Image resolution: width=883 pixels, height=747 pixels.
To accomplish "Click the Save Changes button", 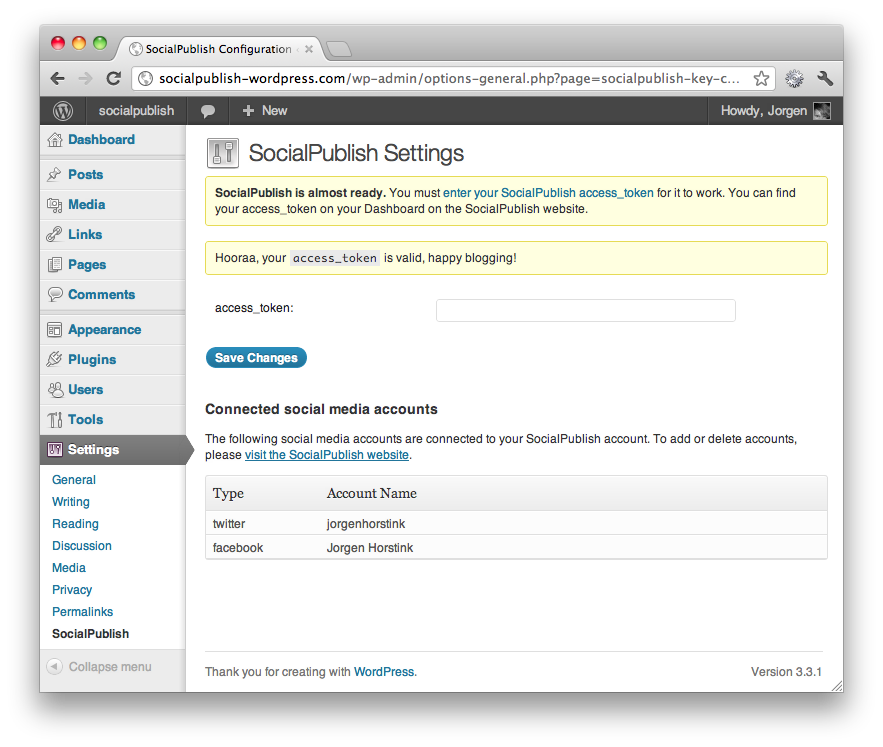I will (256, 358).
